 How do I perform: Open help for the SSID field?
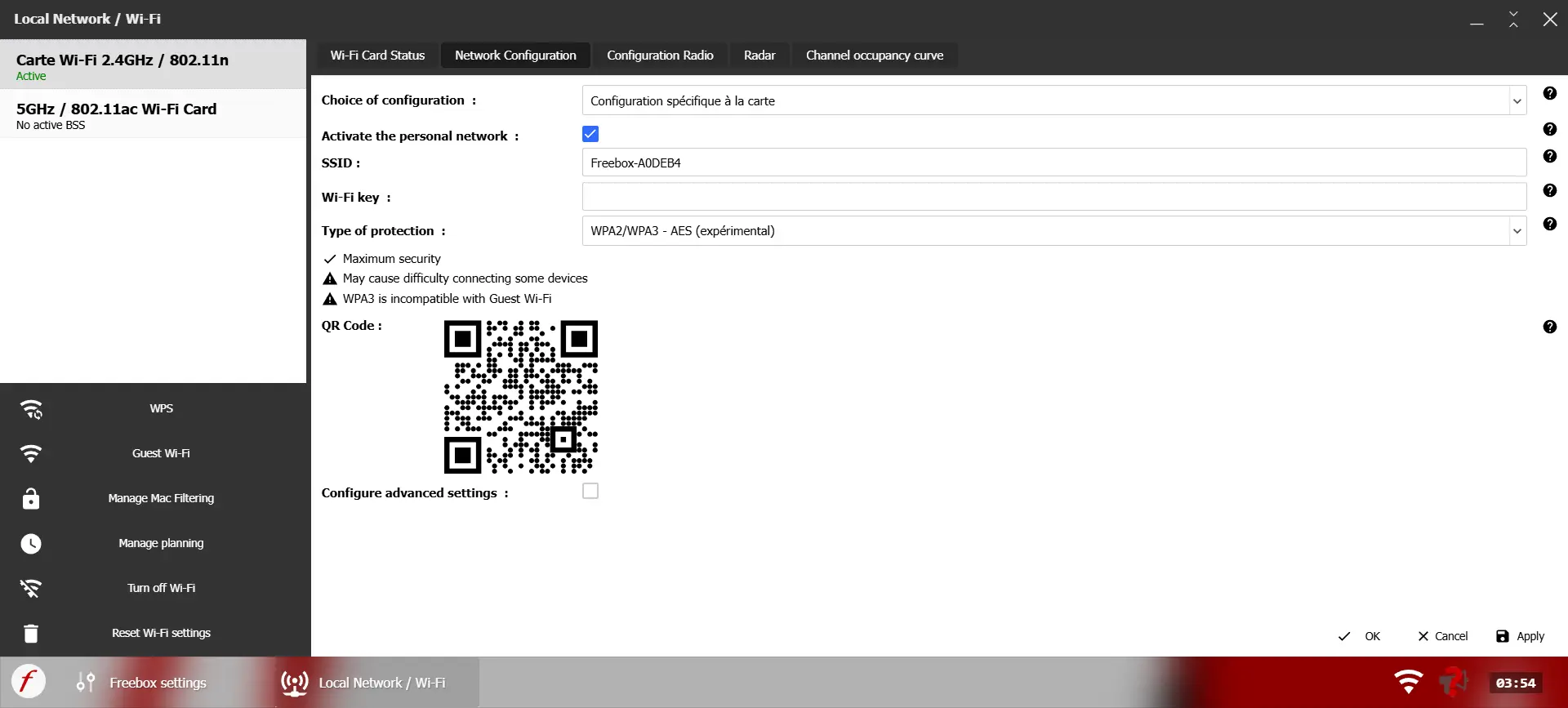1549,156
